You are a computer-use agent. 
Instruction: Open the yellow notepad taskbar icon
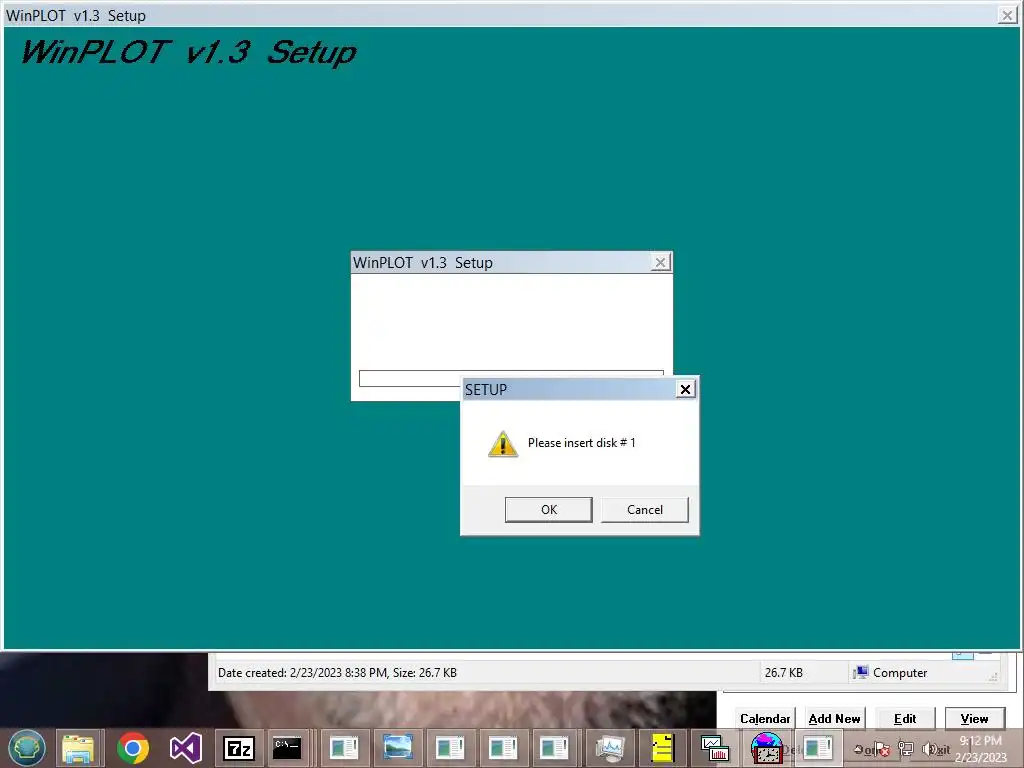click(662, 748)
